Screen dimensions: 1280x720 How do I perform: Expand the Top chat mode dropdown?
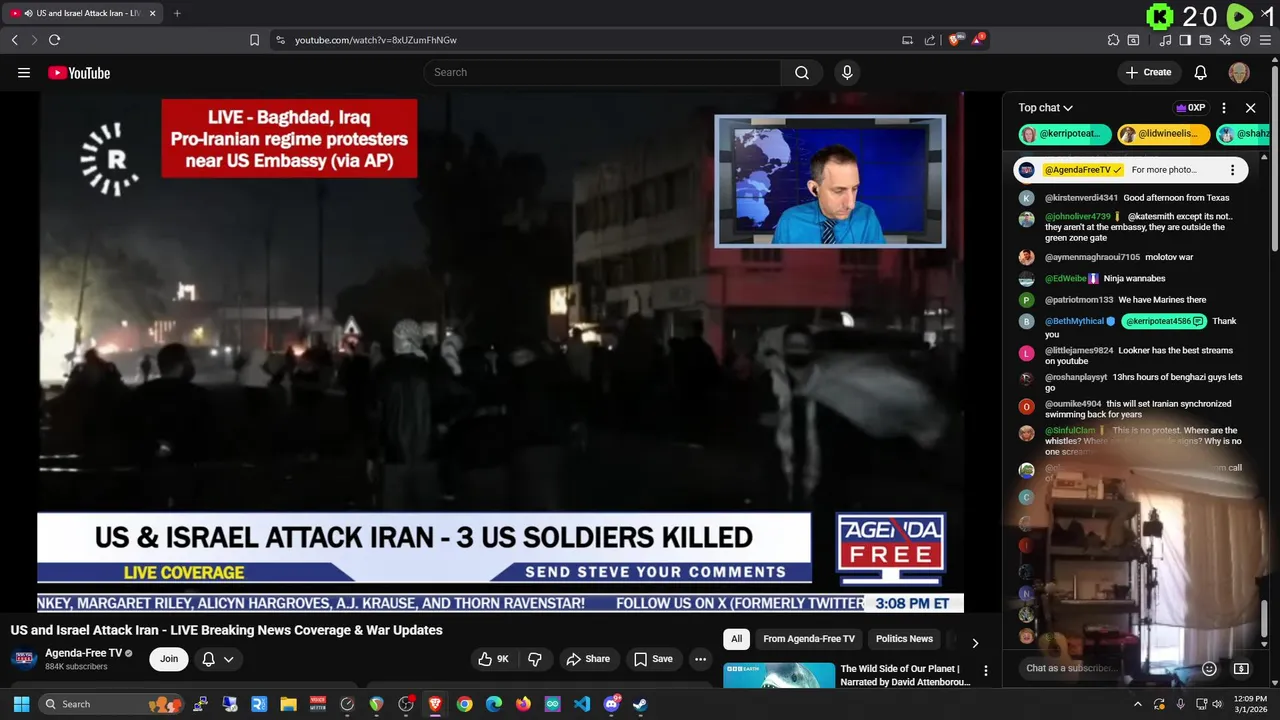1046,108
